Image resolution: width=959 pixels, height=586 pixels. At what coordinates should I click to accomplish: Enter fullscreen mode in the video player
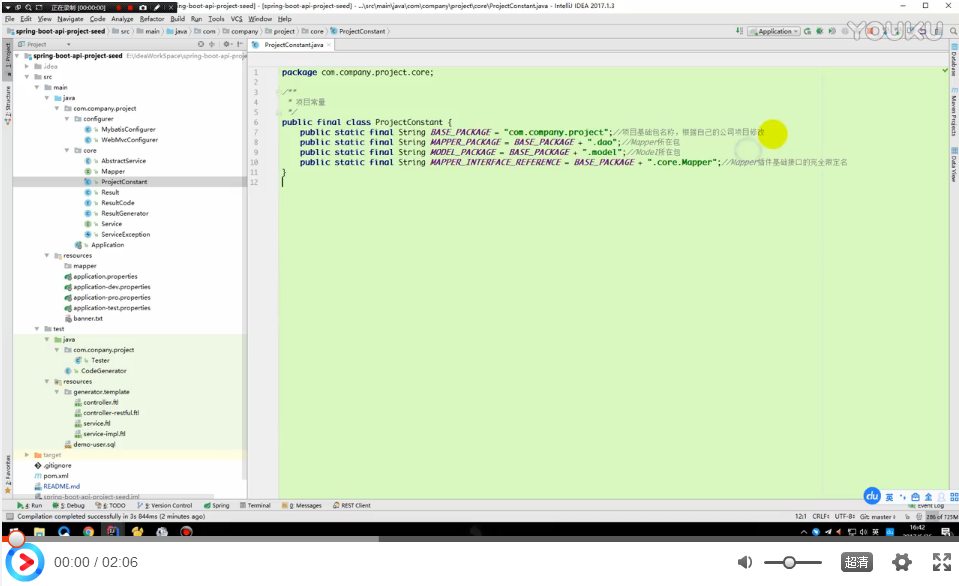click(941, 562)
